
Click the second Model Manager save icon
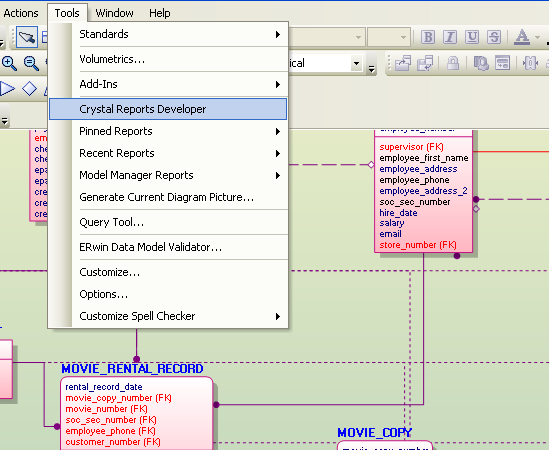coord(425,63)
